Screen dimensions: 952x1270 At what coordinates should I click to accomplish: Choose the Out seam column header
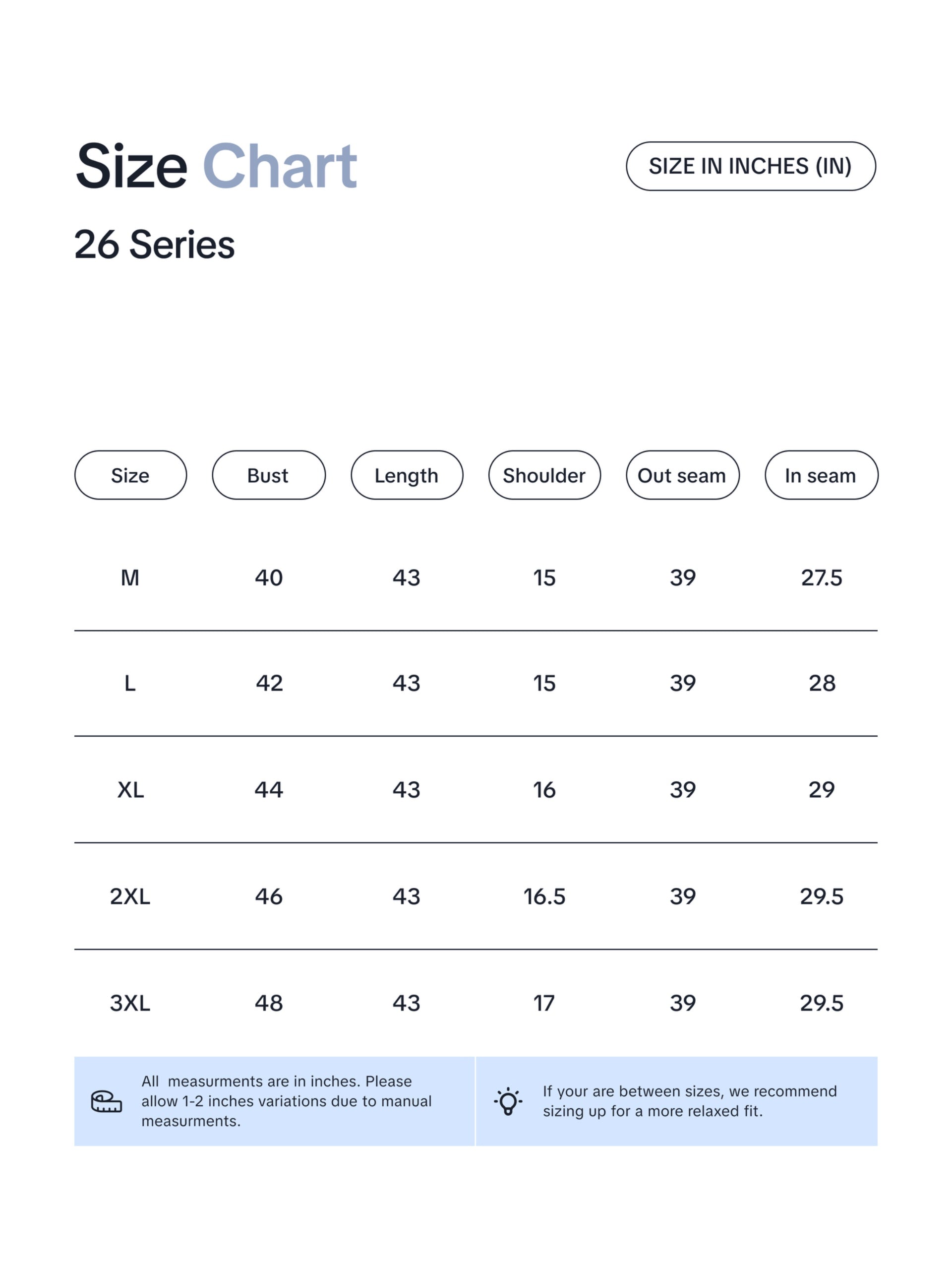[682, 475]
